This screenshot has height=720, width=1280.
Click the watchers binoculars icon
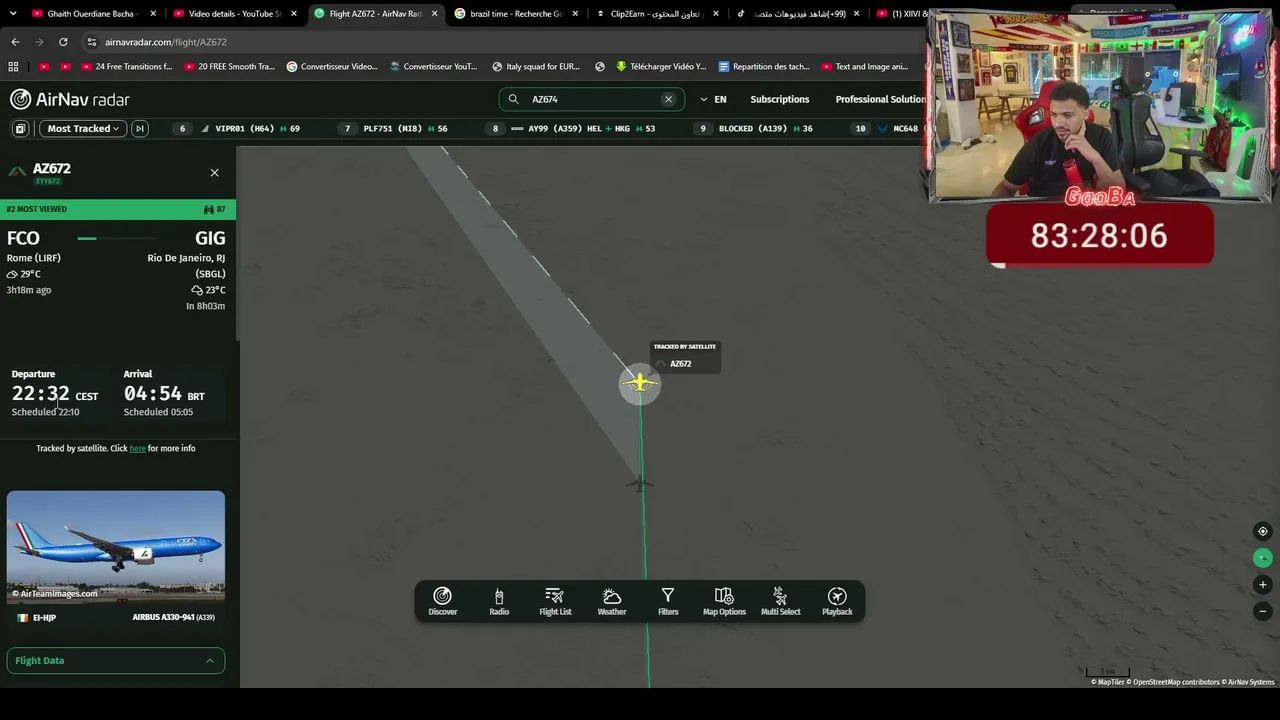[x=209, y=209]
